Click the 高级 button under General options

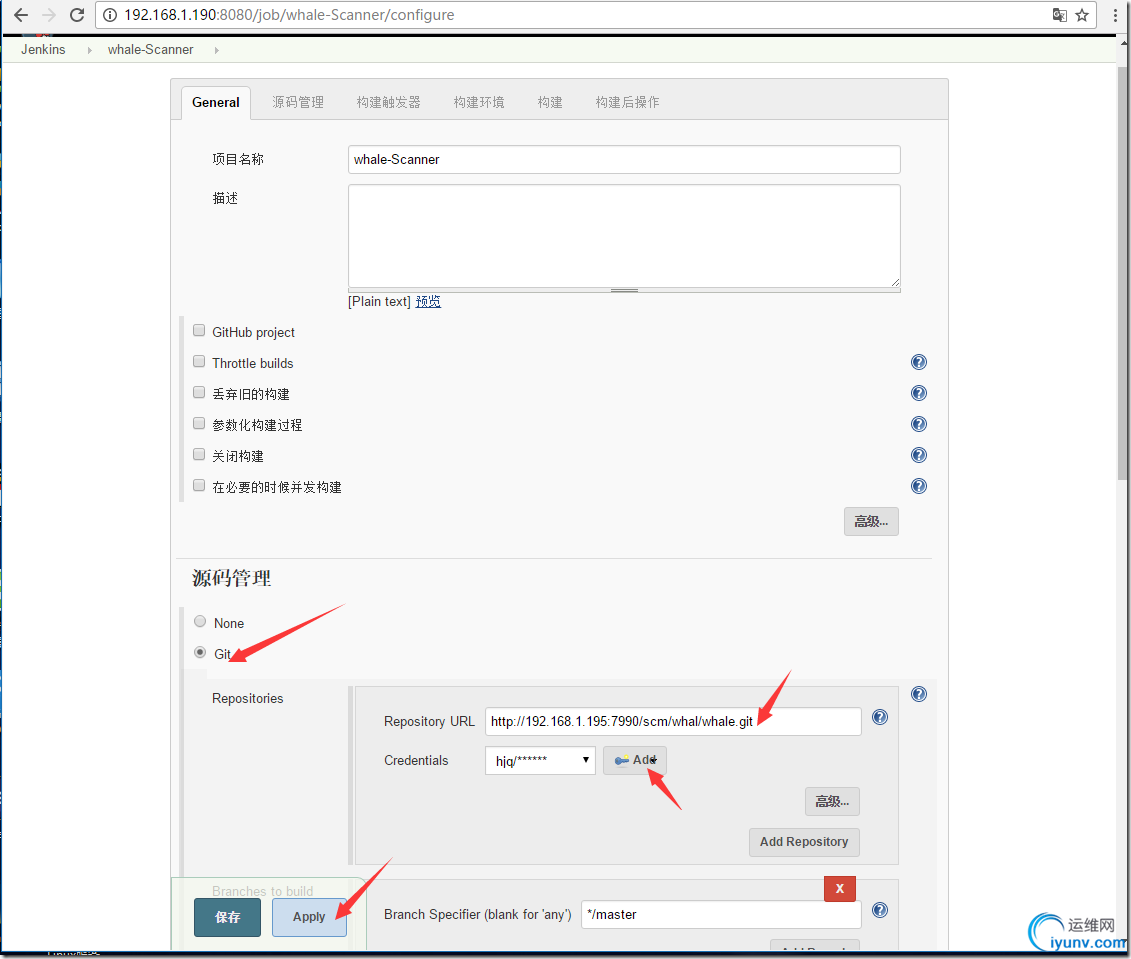871,521
